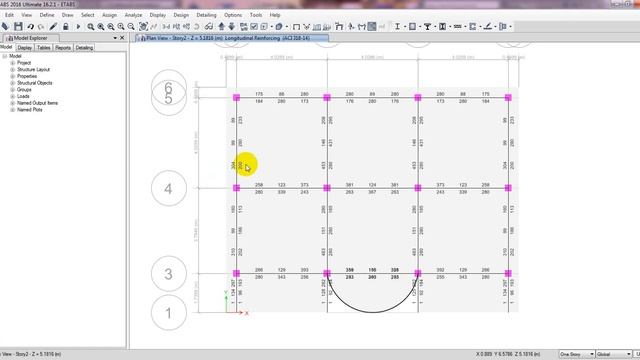
Task: Click the Steel Frame Design I-beam icon
Action: (x=397, y=27)
